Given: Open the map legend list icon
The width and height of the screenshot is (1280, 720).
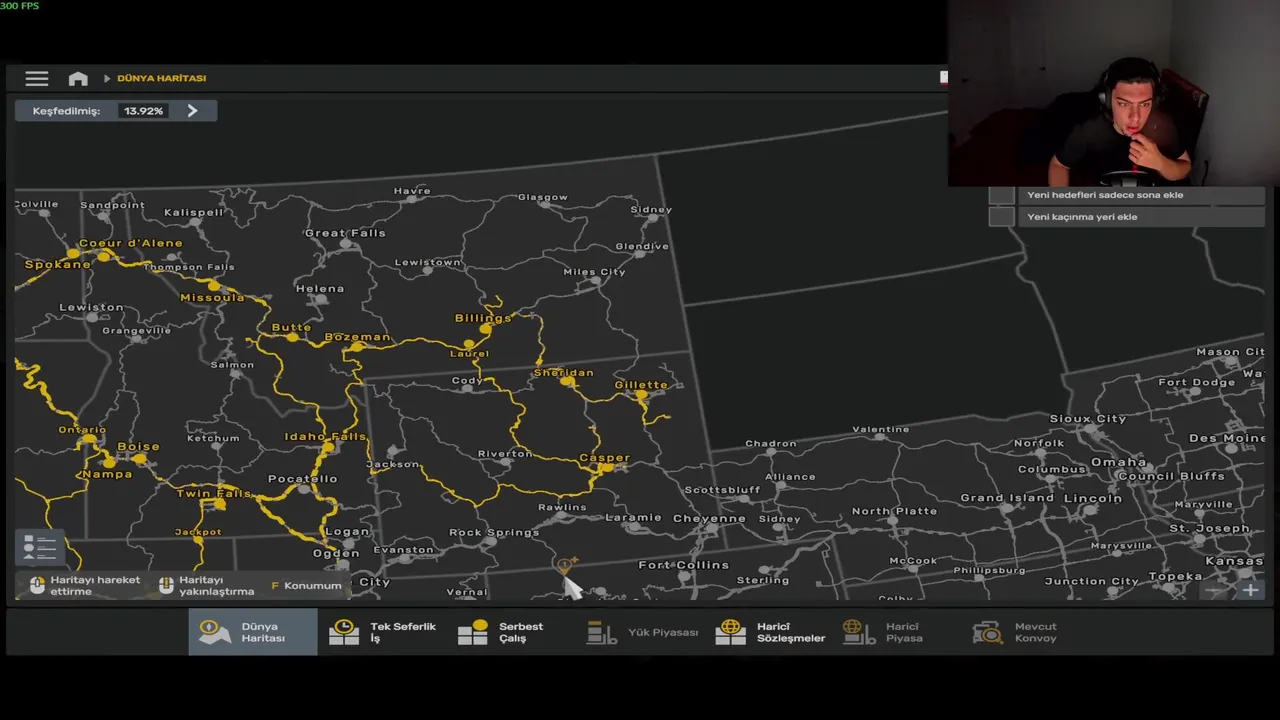Looking at the screenshot, I should [40, 547].
